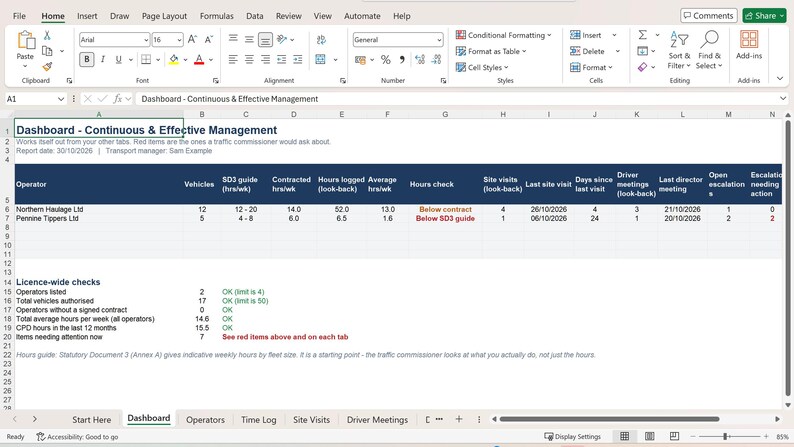This screenshot has width=794, height=447.
Task: Click the Top Align icon
Action: [233, 39]
